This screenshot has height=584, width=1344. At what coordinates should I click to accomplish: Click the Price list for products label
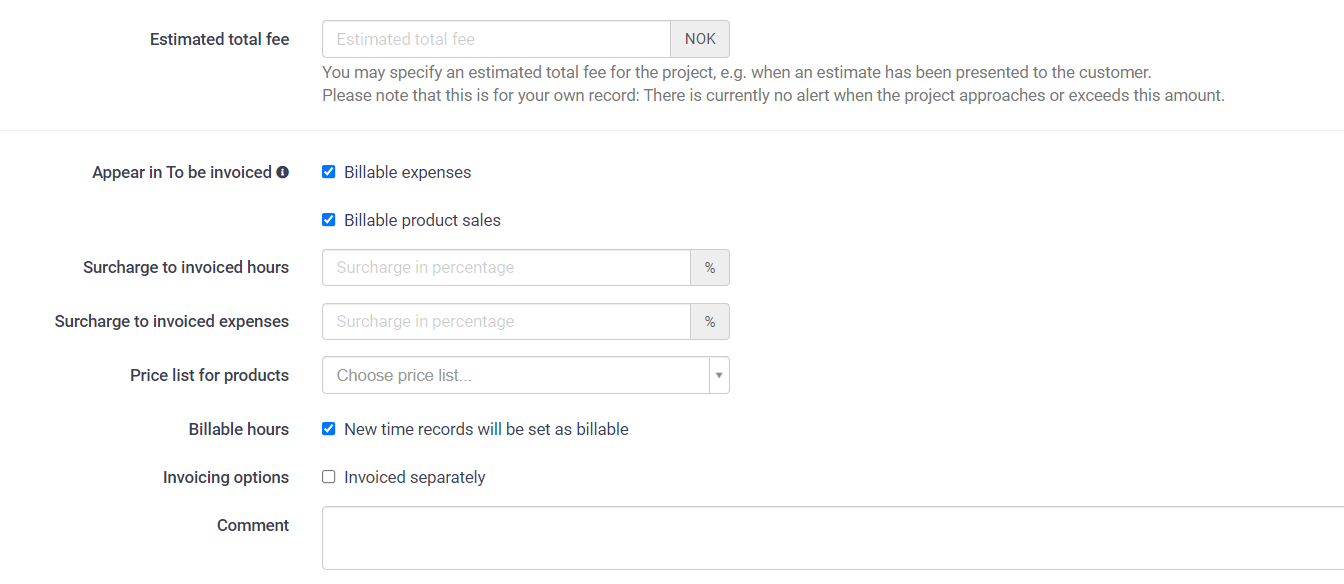(209, 375)
